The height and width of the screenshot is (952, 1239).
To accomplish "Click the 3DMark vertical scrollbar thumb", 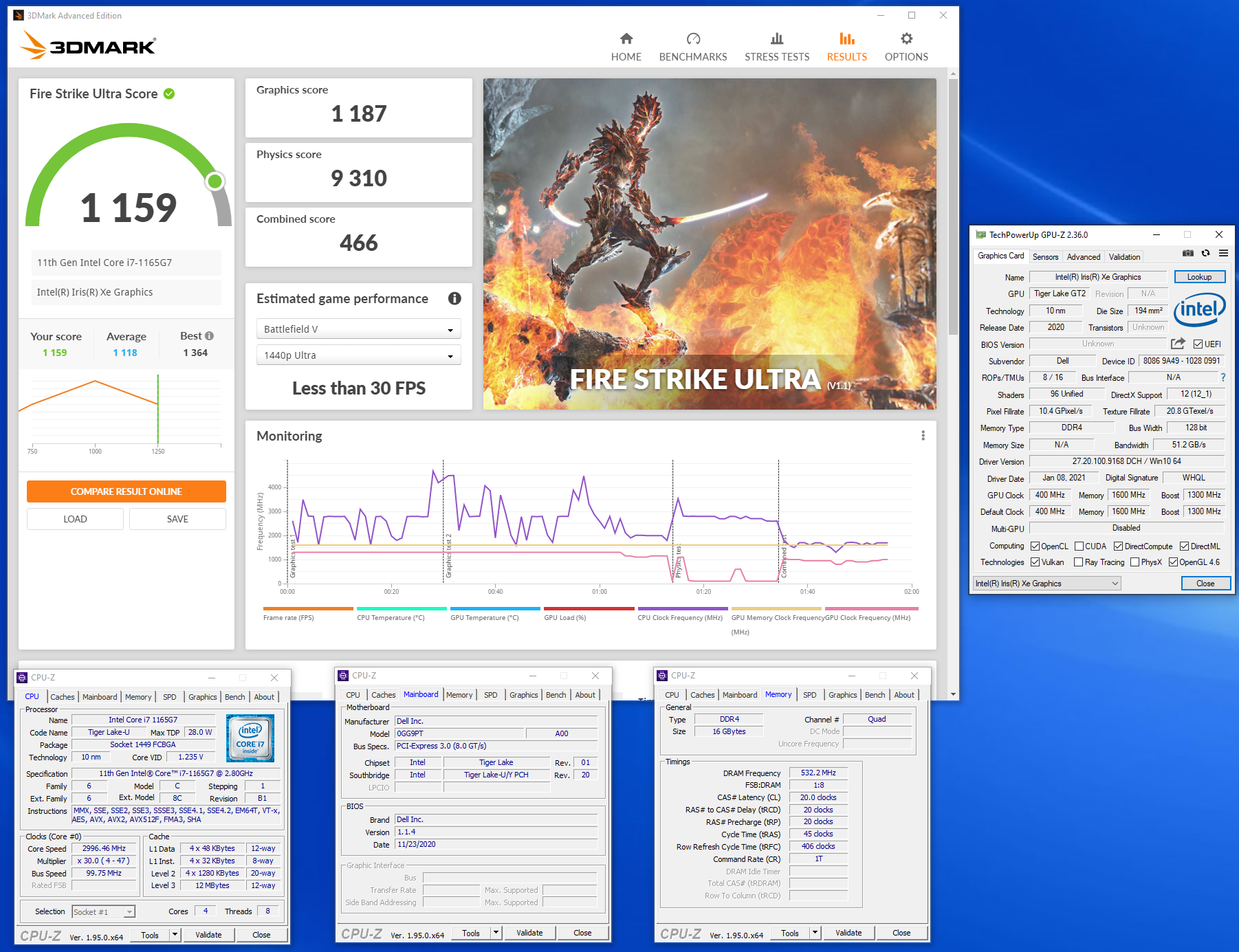I will tap(953, 206).
